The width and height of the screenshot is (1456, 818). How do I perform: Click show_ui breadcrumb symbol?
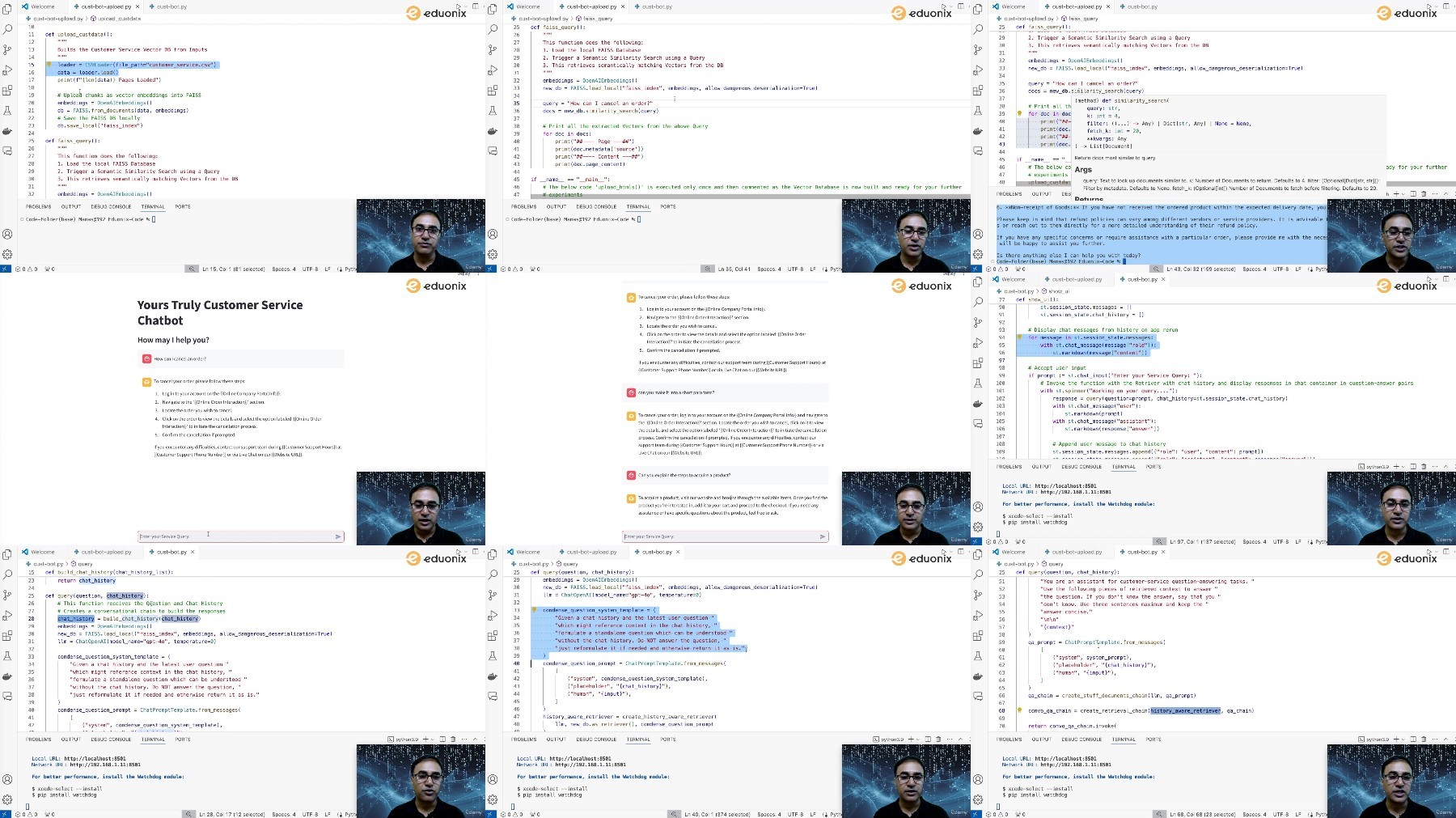coord(1056,291)
